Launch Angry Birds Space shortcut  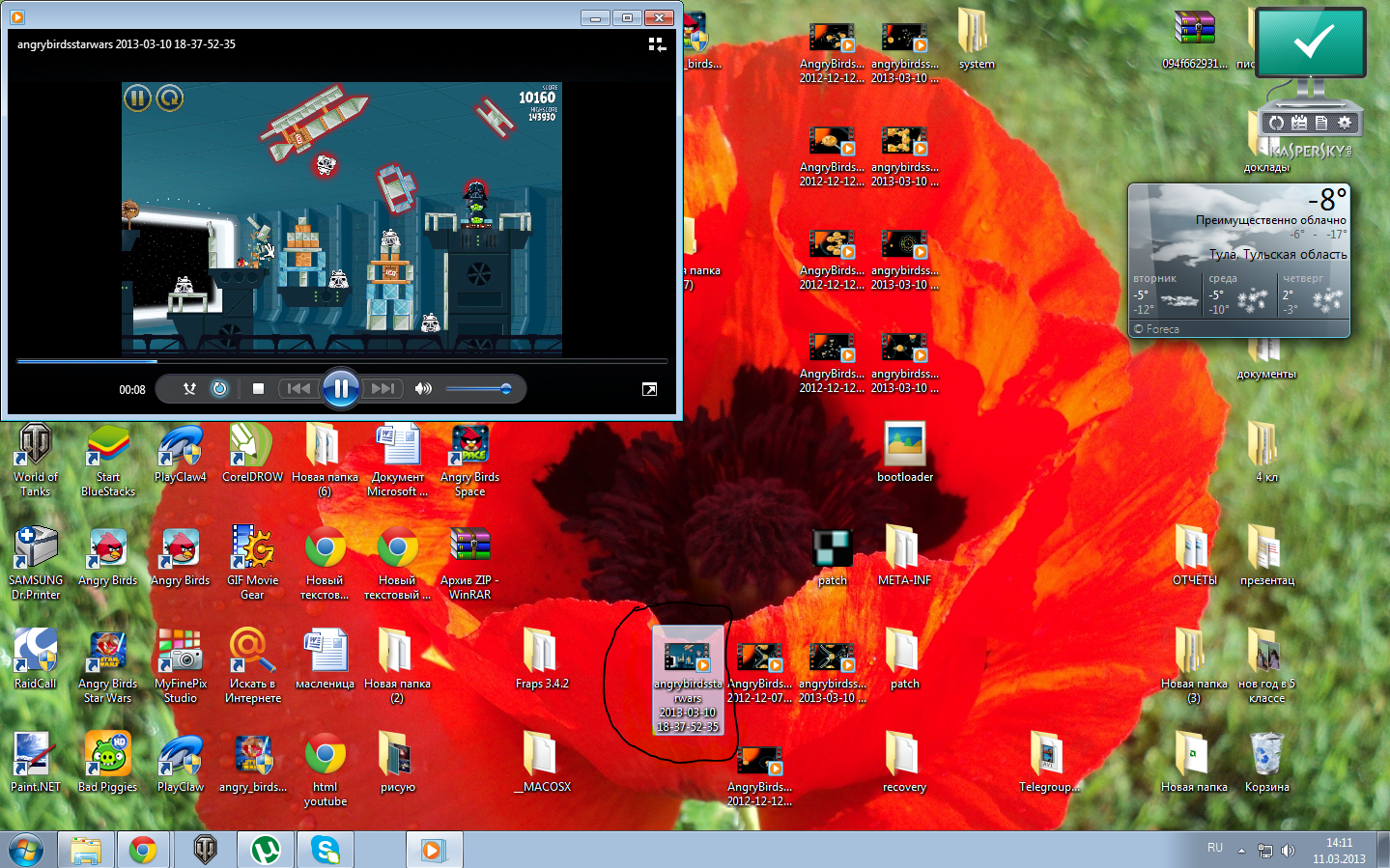470,461
